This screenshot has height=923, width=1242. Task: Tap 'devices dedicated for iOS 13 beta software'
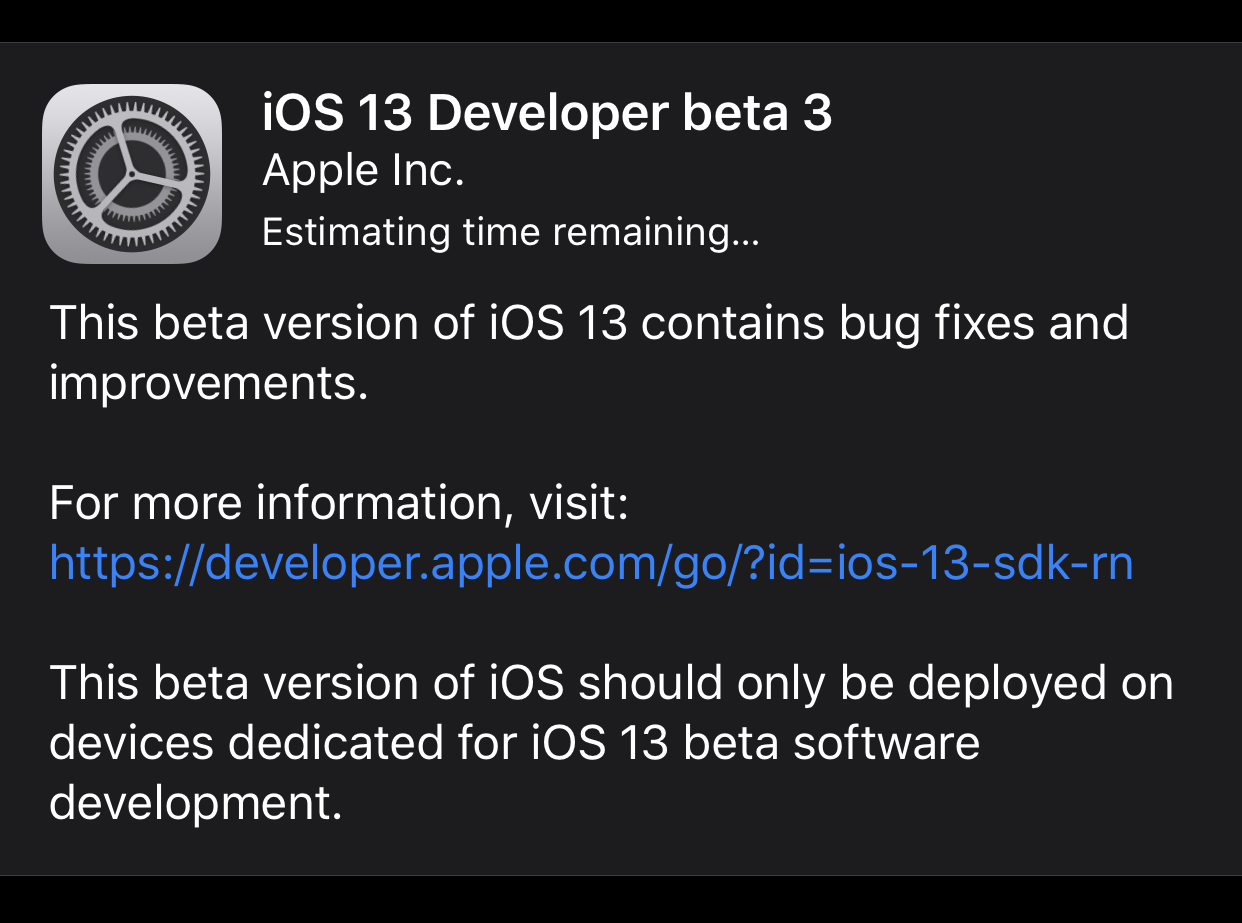click(514, 743)
